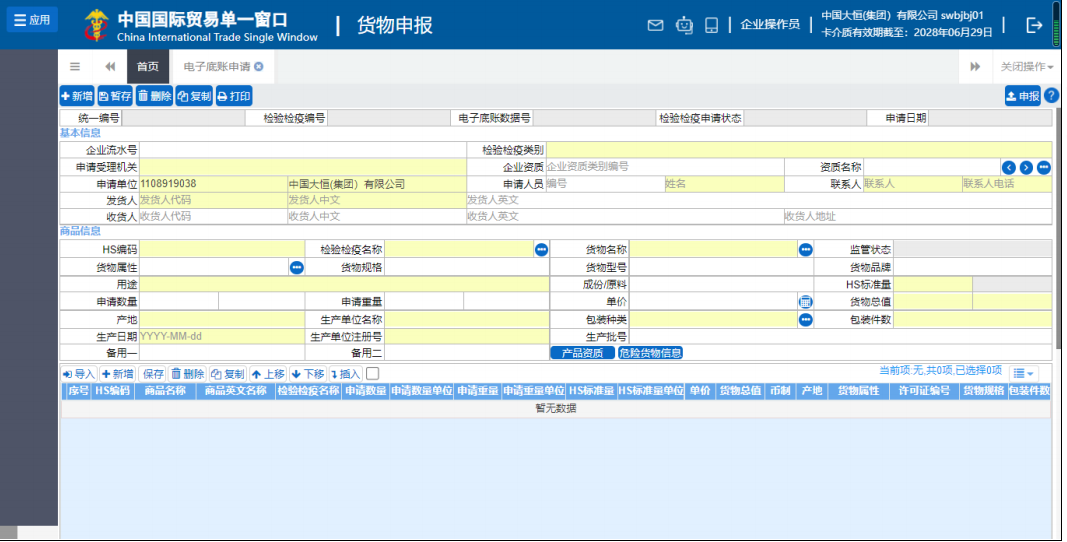Image resolution: width=1067 pixels, height=542 pixels.
Task: Click the 产地 input field
Action: click(223, 319)
